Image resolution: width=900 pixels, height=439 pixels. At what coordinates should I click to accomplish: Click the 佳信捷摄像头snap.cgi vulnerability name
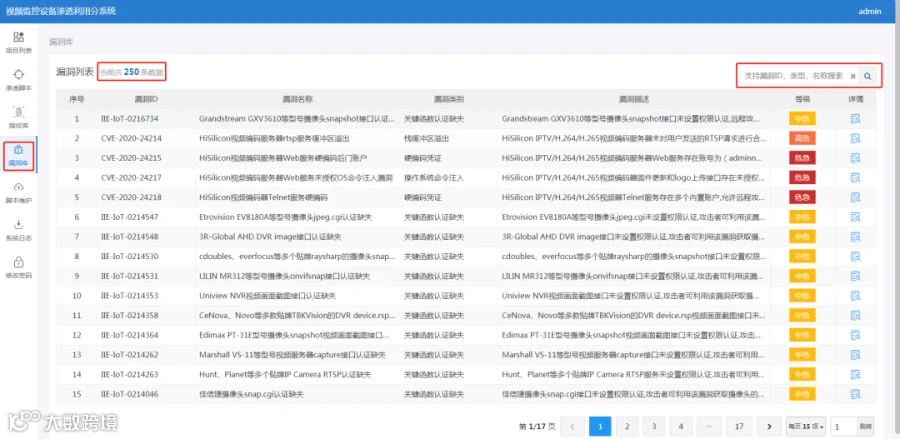pyautogui.click(x=251, y=394)
